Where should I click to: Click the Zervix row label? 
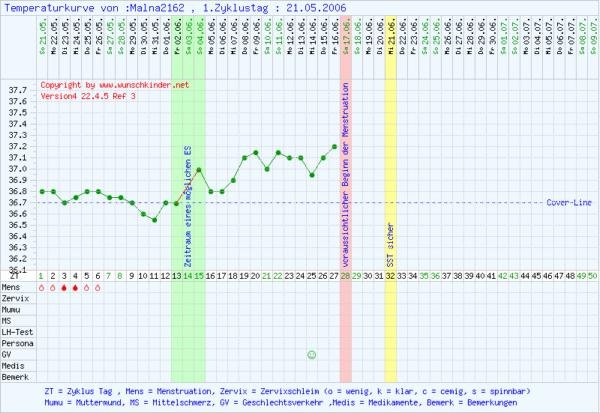[15, 299]
